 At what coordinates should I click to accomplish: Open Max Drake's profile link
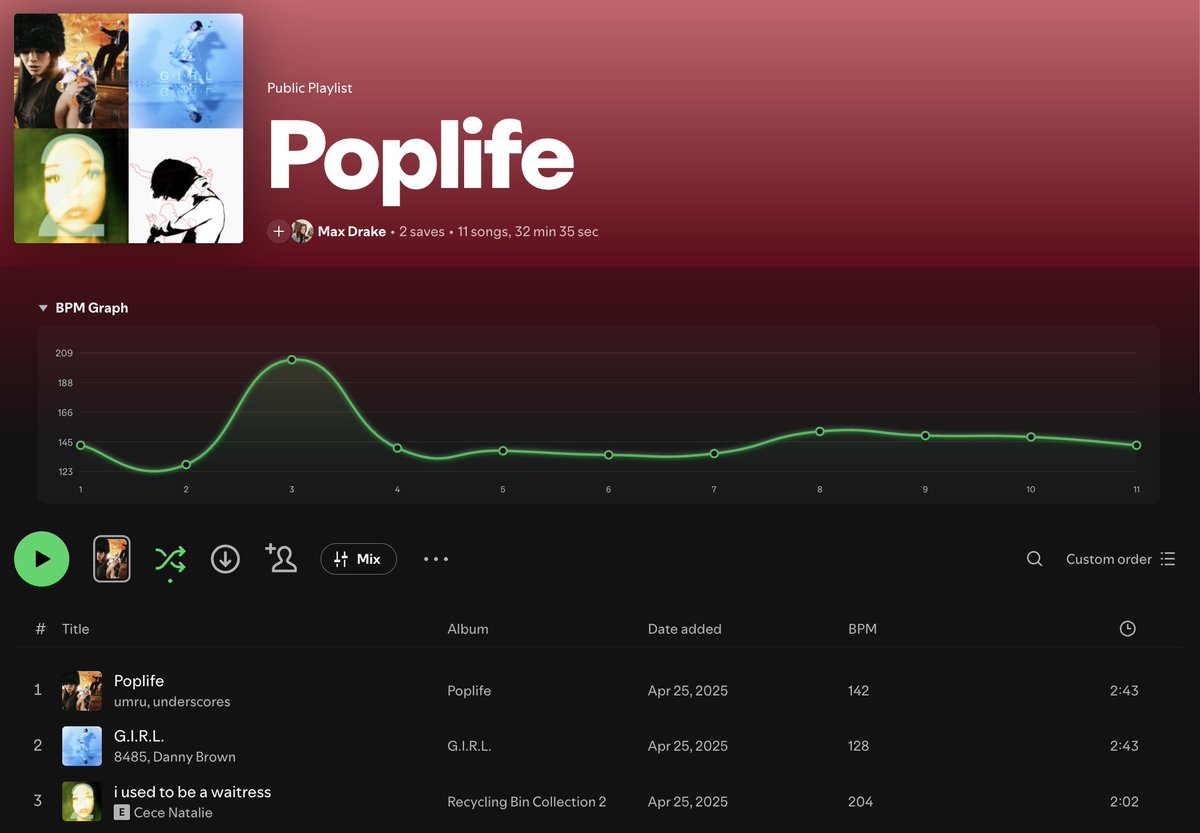352,231
